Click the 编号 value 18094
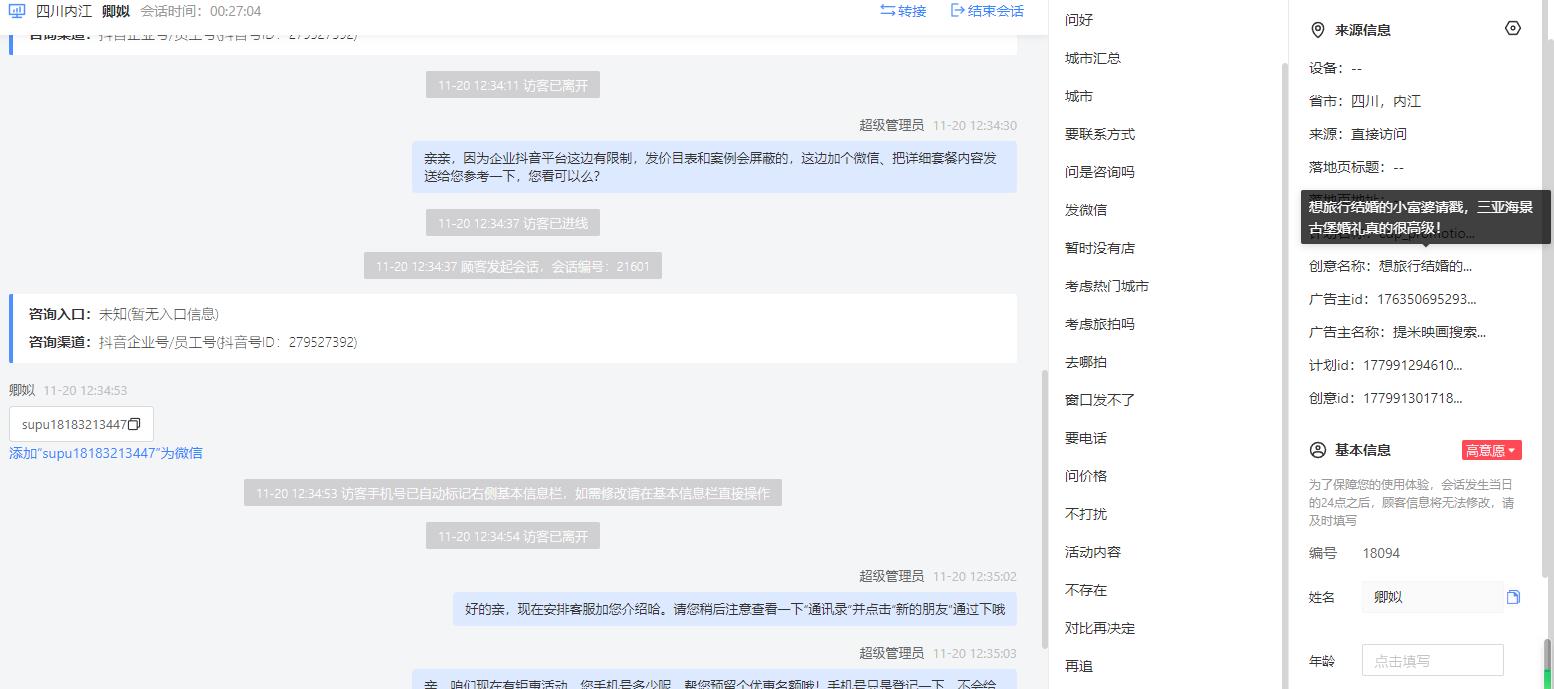Image resolution: width=1554 pixels, height=689 pixels. tap(1381, 553)
